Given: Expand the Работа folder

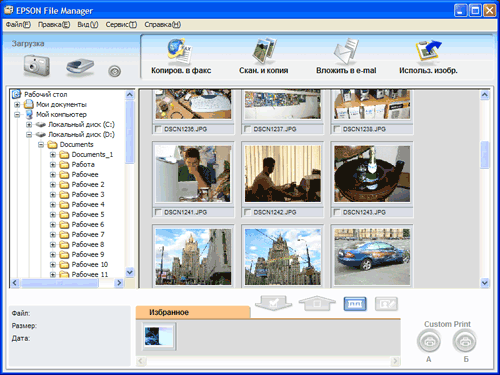Looking at the screenshot, I should click(x=53, y=165).
